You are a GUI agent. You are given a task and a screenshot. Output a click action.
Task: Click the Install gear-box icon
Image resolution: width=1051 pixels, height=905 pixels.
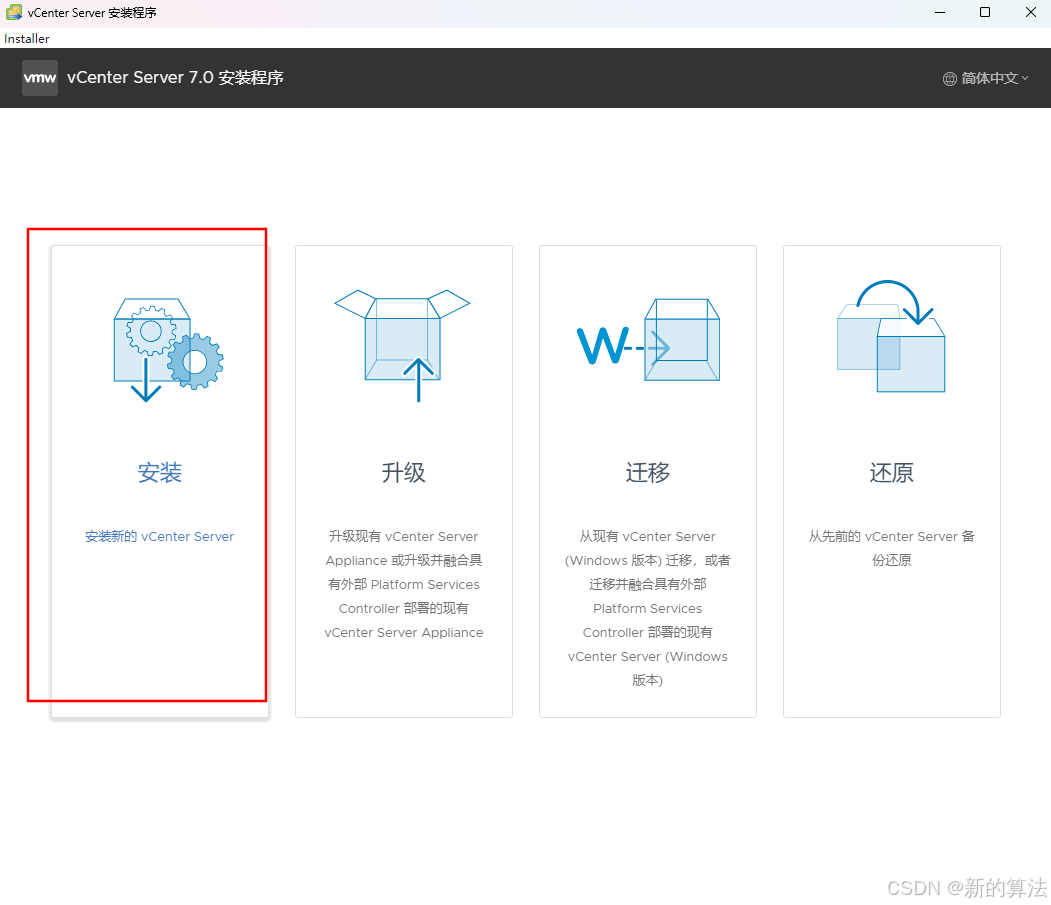pyautogui.click(x=168, y=349)
